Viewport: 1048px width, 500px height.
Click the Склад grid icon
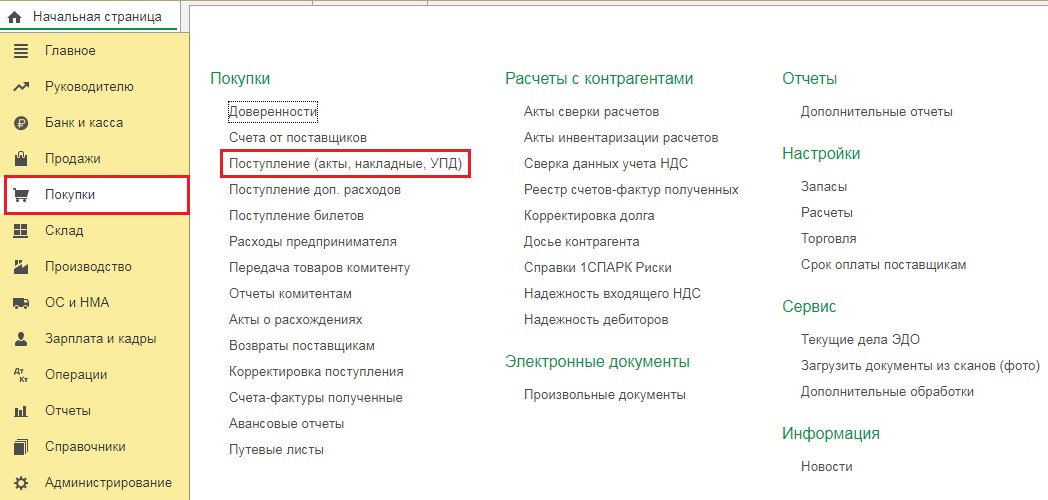(21, 231)
